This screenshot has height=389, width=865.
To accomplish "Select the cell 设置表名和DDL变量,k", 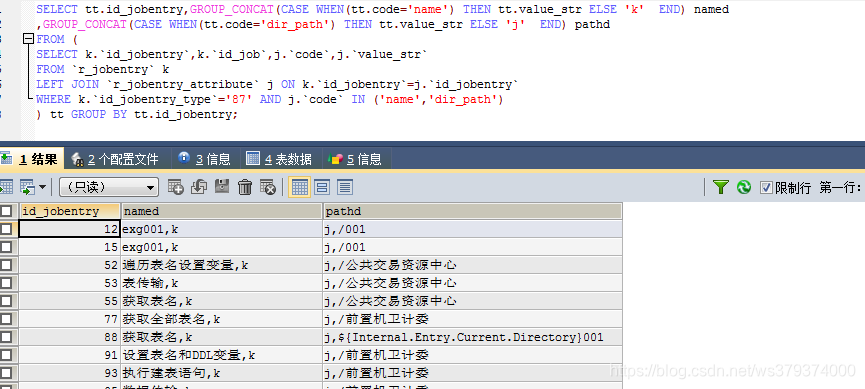I will 222,355.
